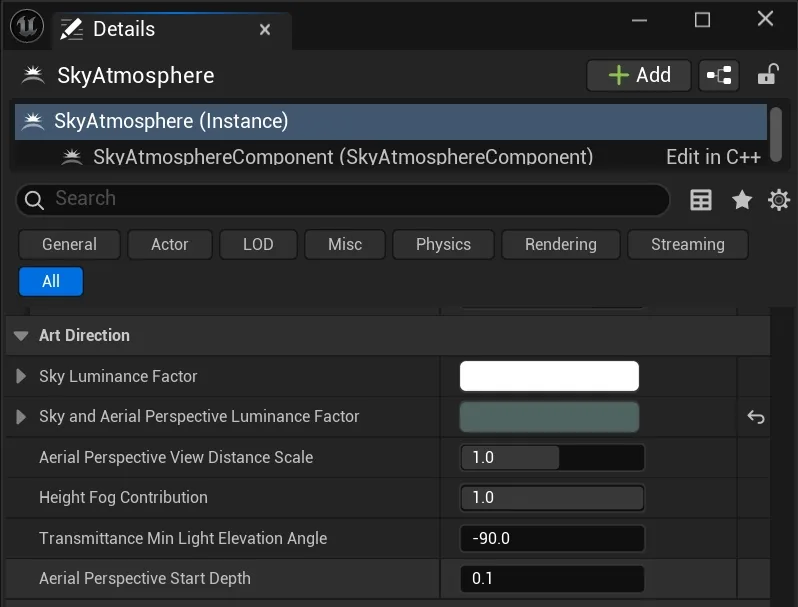Collapse the Art Direction section

(21, 336)
